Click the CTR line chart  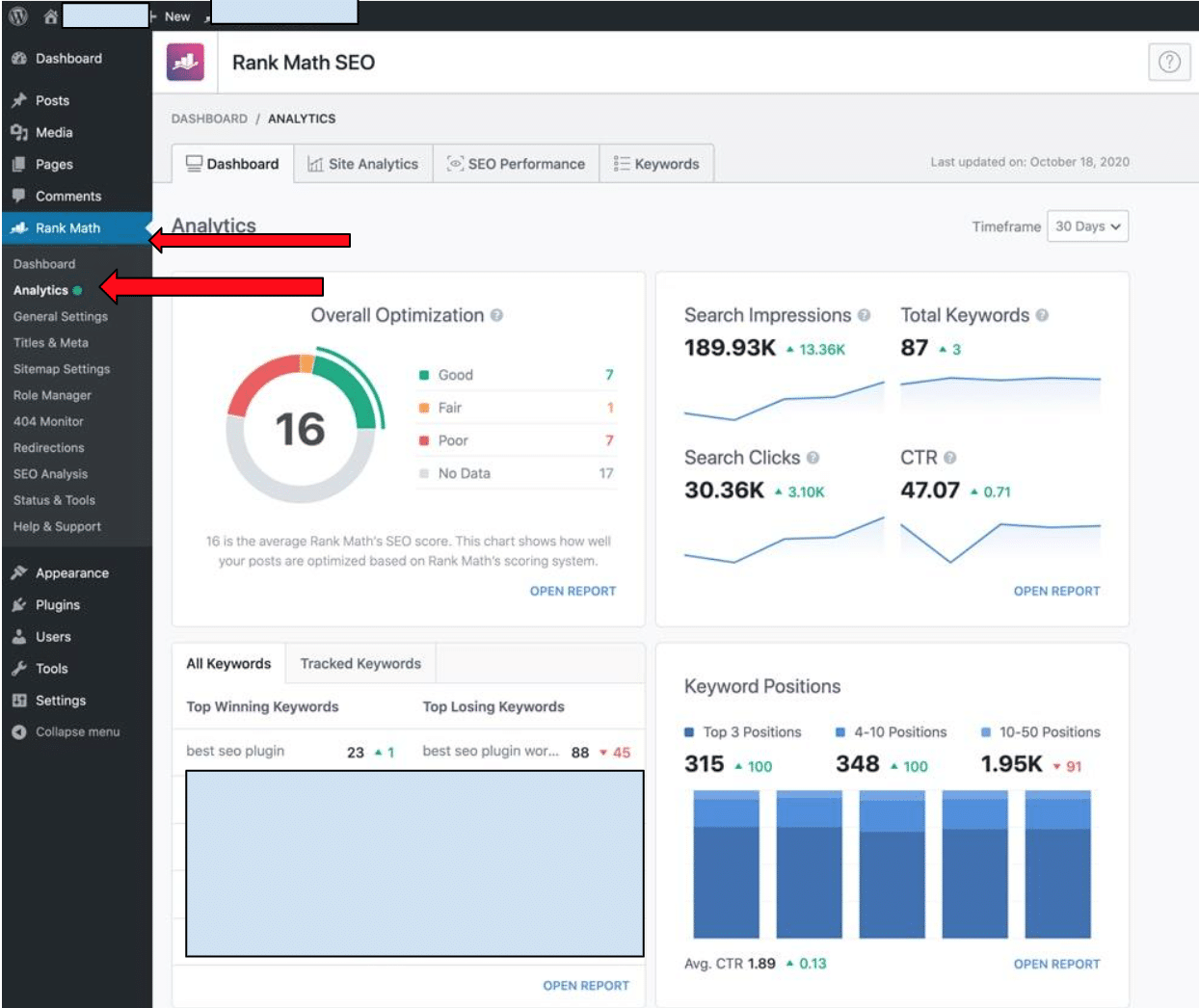point(1000,543)
